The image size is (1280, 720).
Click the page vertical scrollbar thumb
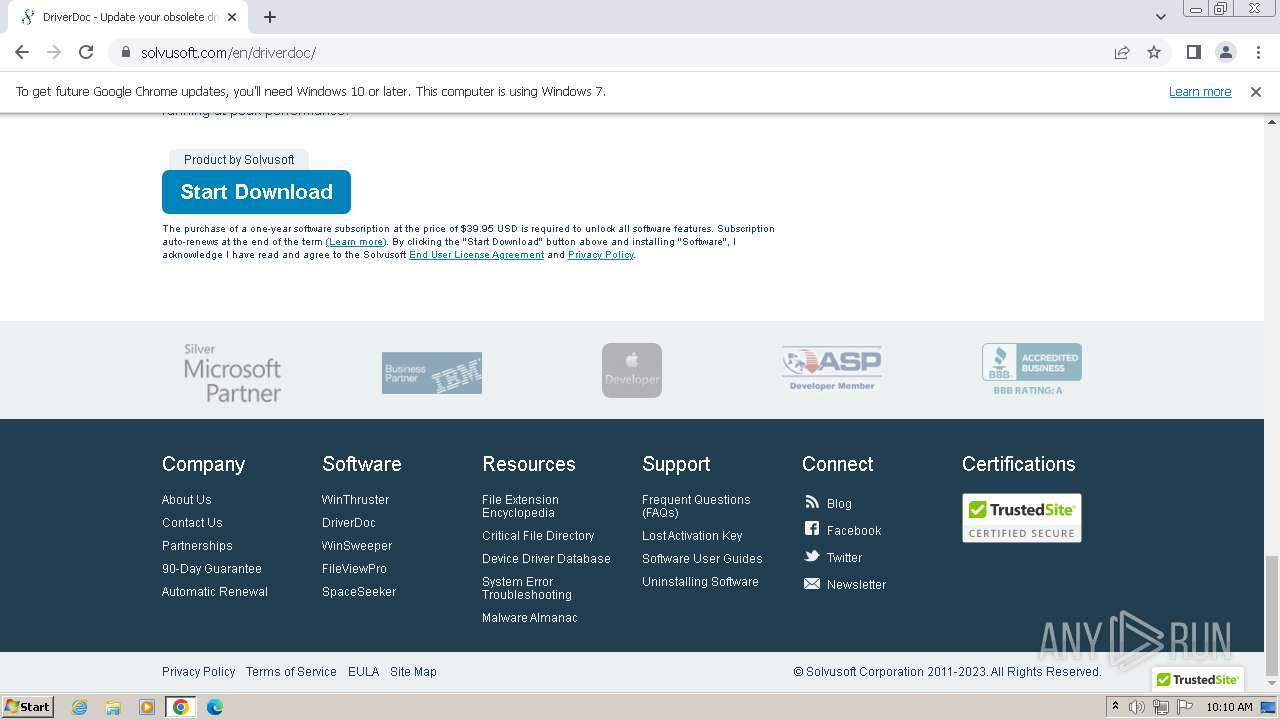pyautogui.click(x=1271, y=614)
